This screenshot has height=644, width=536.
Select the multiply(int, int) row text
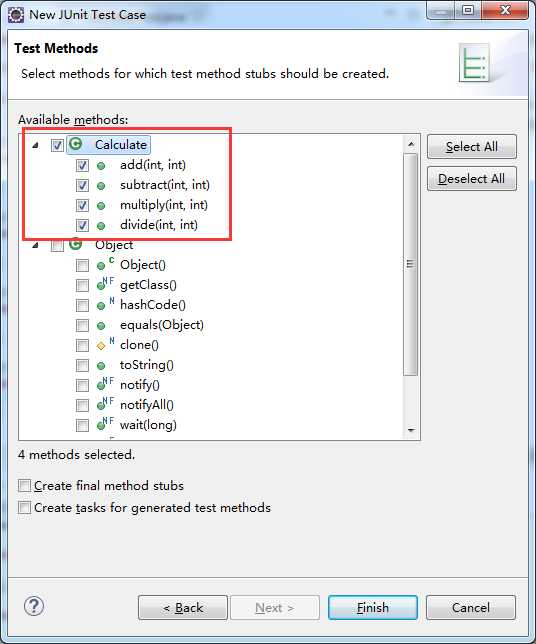(x=164, y=205)
